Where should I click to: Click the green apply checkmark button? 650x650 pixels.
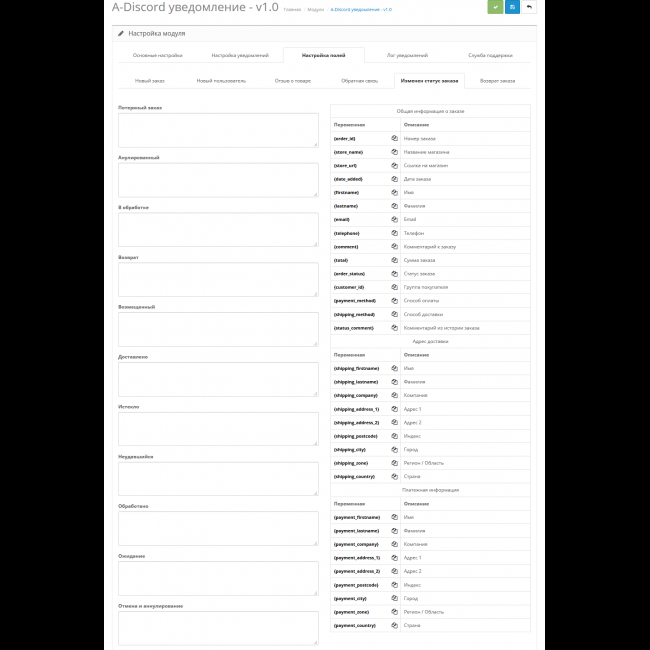(x=495, y=7)
